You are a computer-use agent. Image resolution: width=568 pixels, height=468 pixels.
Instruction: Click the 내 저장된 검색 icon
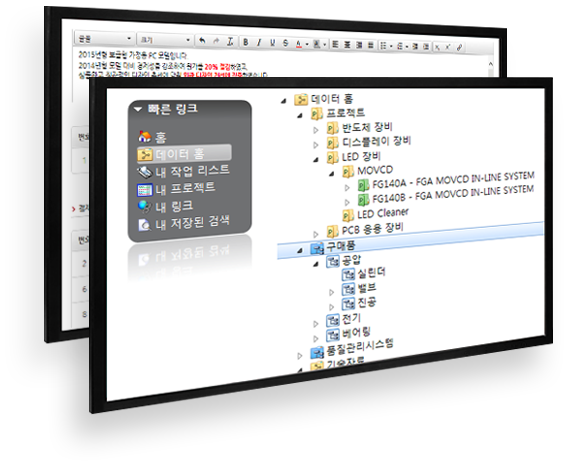tap(145, 225)
